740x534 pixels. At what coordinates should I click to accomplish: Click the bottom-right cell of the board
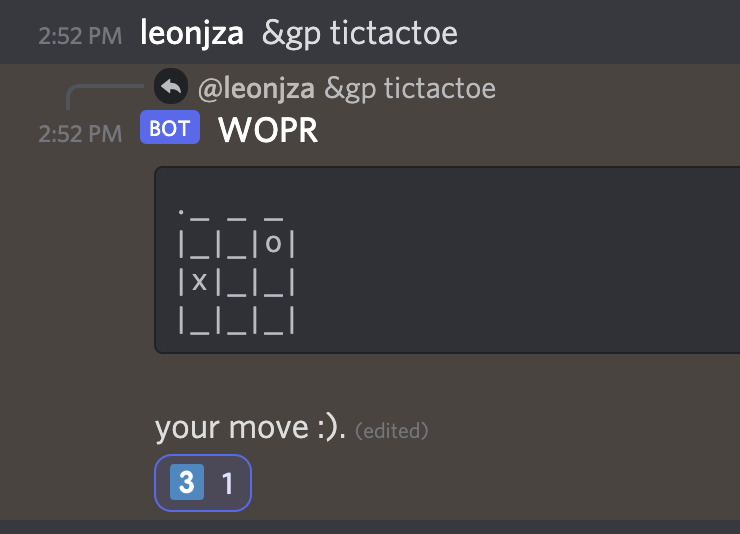coord(274,320)
